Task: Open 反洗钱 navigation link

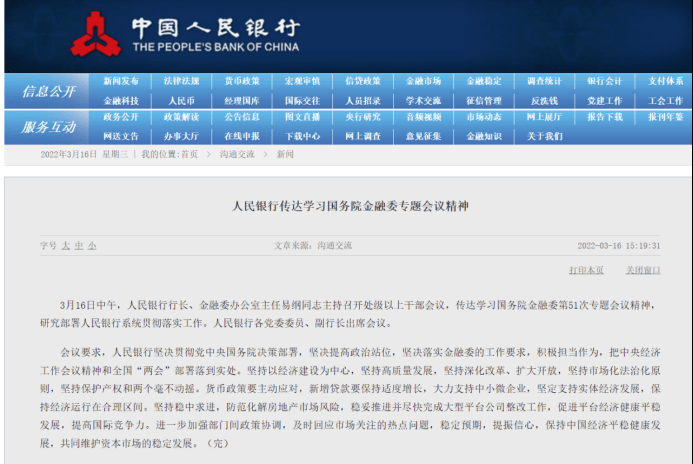Action: (544, 100)
